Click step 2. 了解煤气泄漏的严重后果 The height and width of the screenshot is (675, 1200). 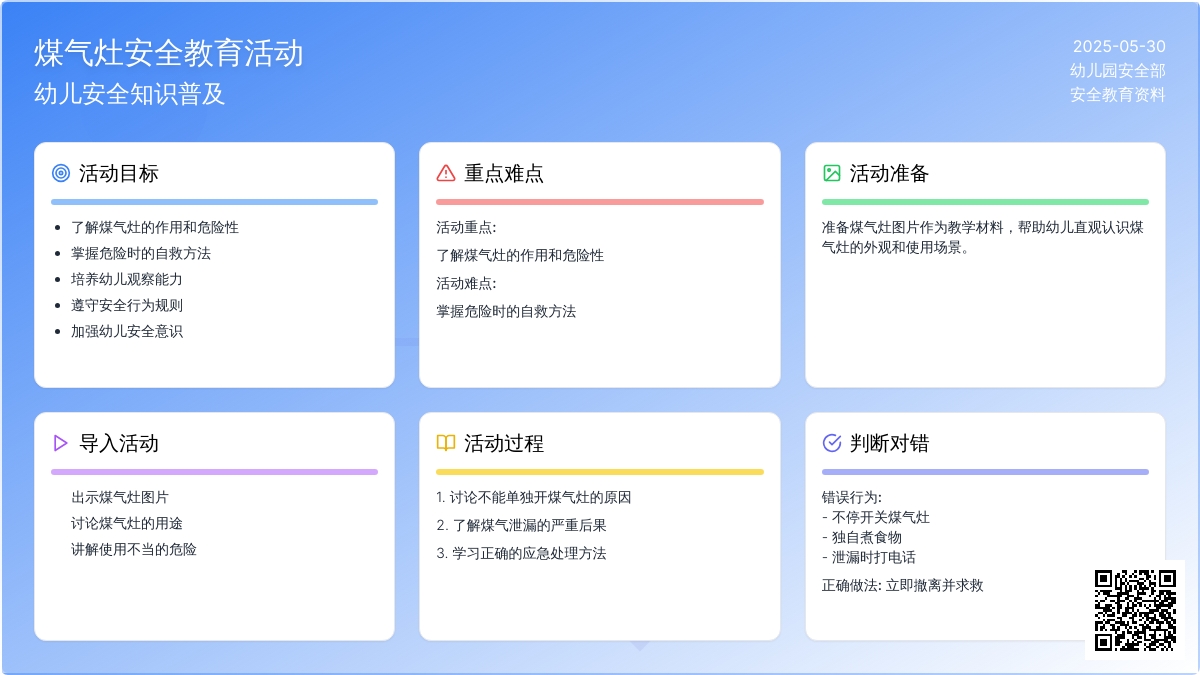(521, 525)
